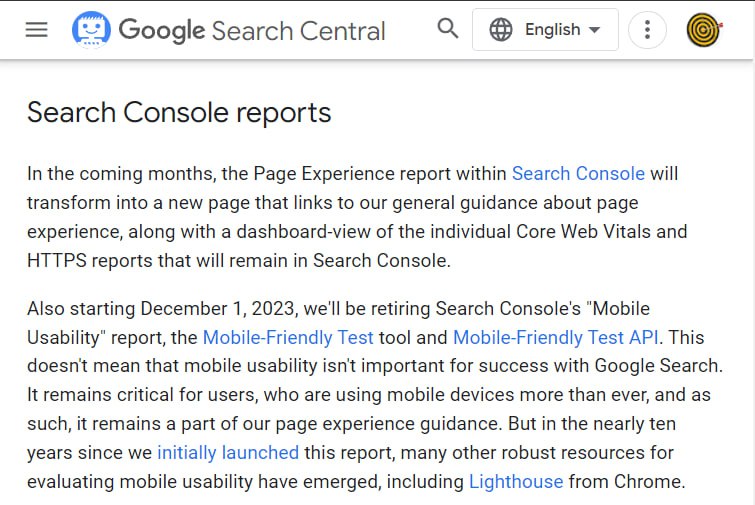Open the Lighthouse link
755x505 pixels.
[x=516, y=481]
